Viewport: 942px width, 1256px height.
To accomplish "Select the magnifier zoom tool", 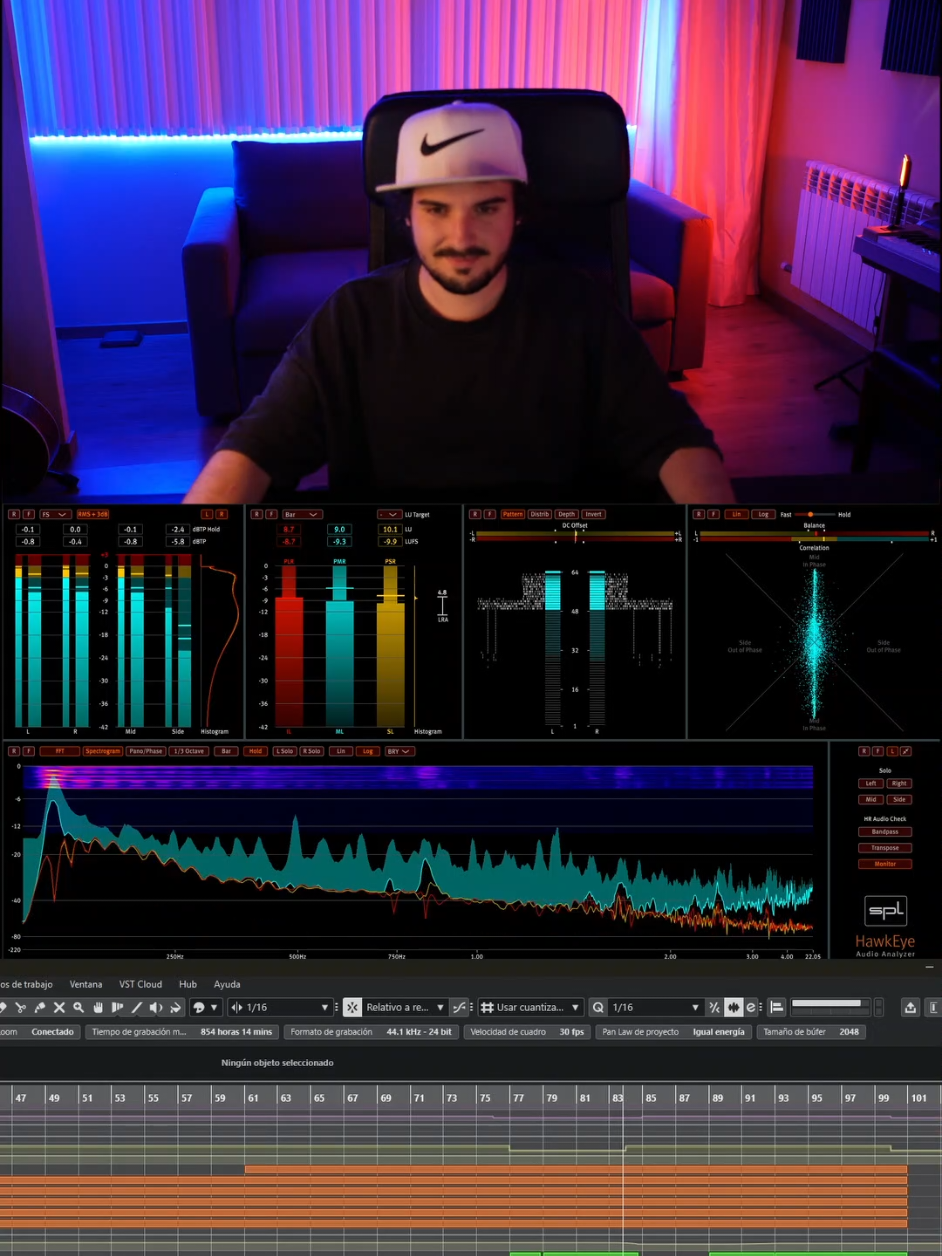I will click(78, 1007).
